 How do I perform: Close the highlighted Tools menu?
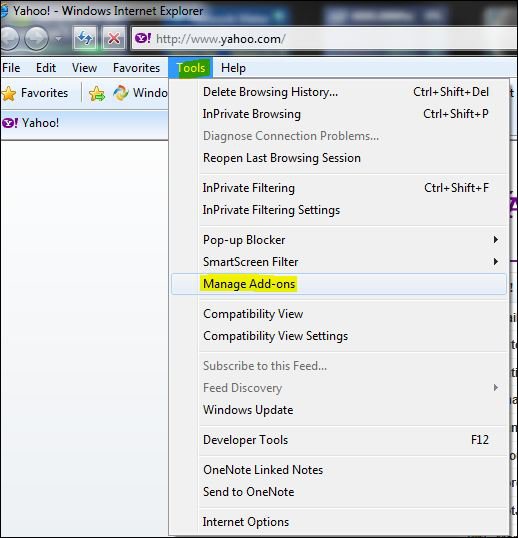(191, 68)
